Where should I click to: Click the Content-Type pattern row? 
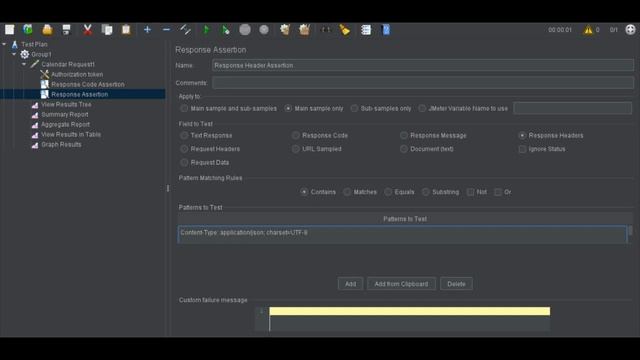click(x=402, y=233)
